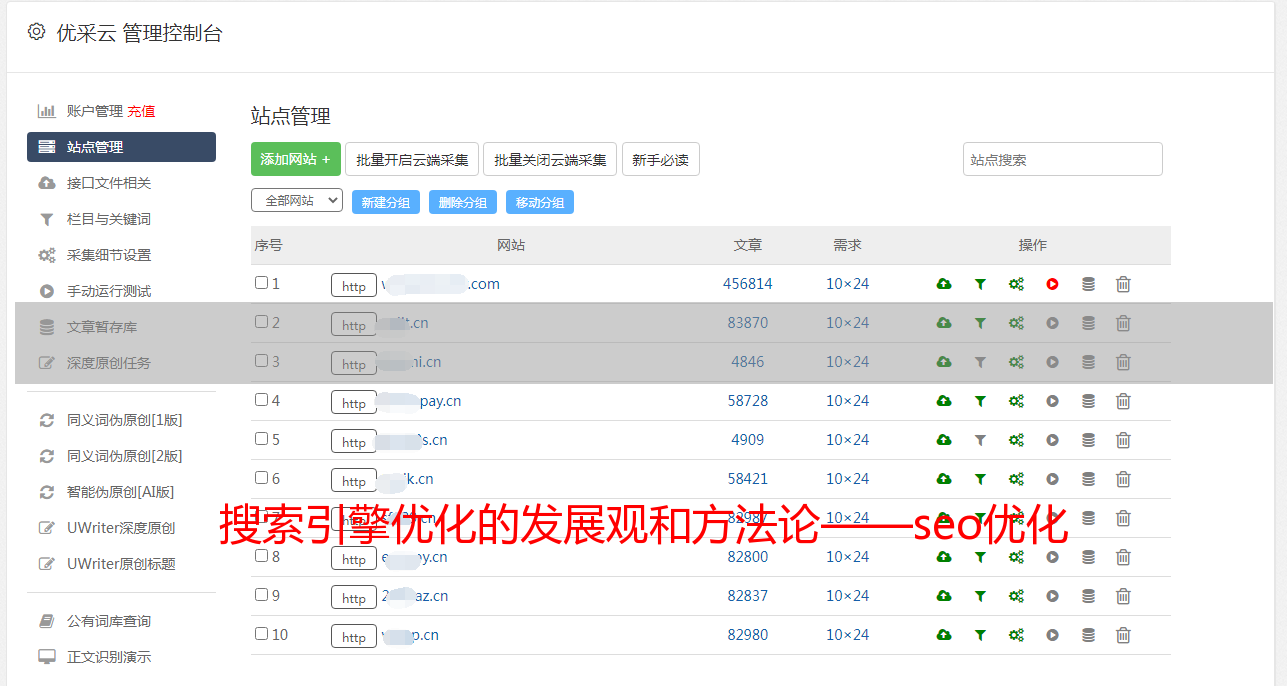1287x686 pixels.
Task: Open 智能伪原创[AI版] in the sidebar
Action: [121, 492]
